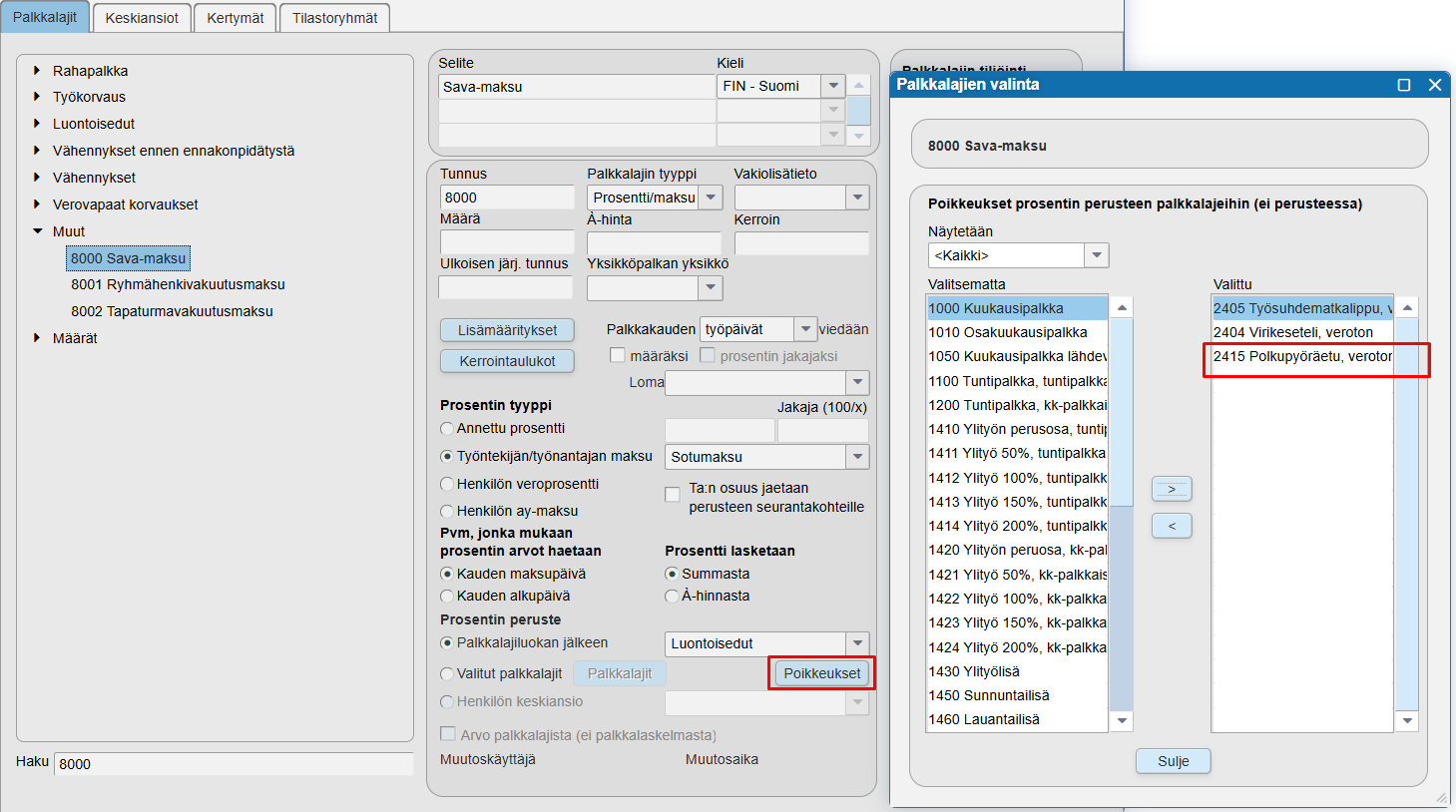This screenshot has height=812, width=1456.
Task: Switch to the Palkkalajit tab
Action: (x=45, y=17)
